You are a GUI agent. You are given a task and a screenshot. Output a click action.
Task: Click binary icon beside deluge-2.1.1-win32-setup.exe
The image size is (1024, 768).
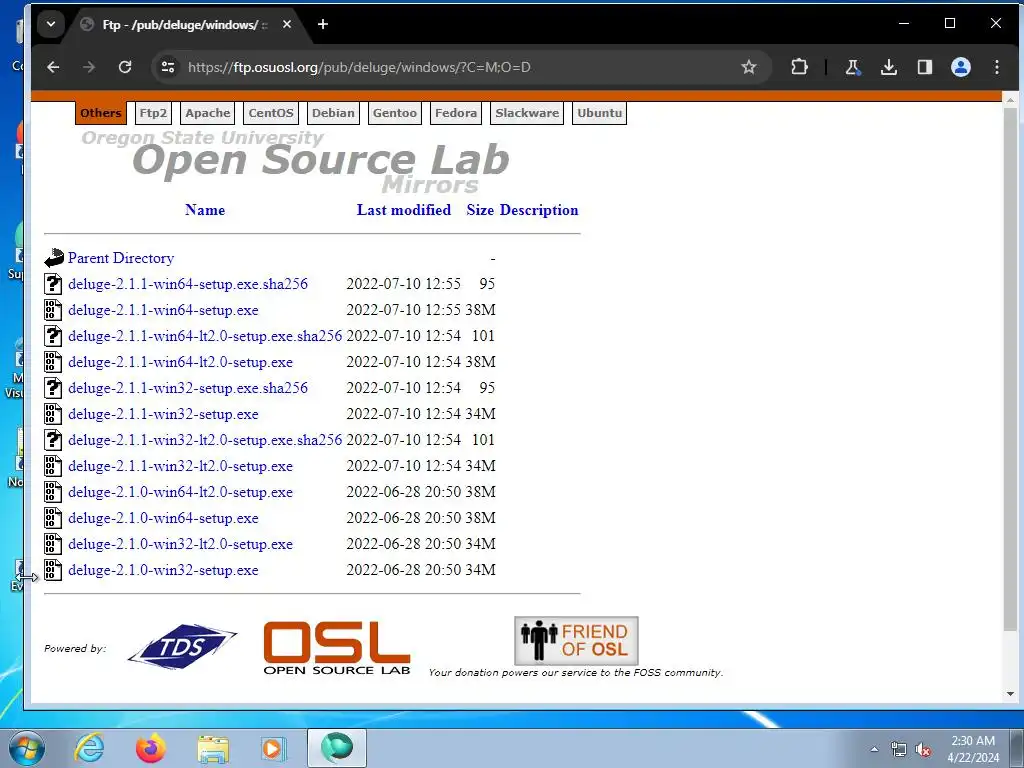tap(53, 414)
